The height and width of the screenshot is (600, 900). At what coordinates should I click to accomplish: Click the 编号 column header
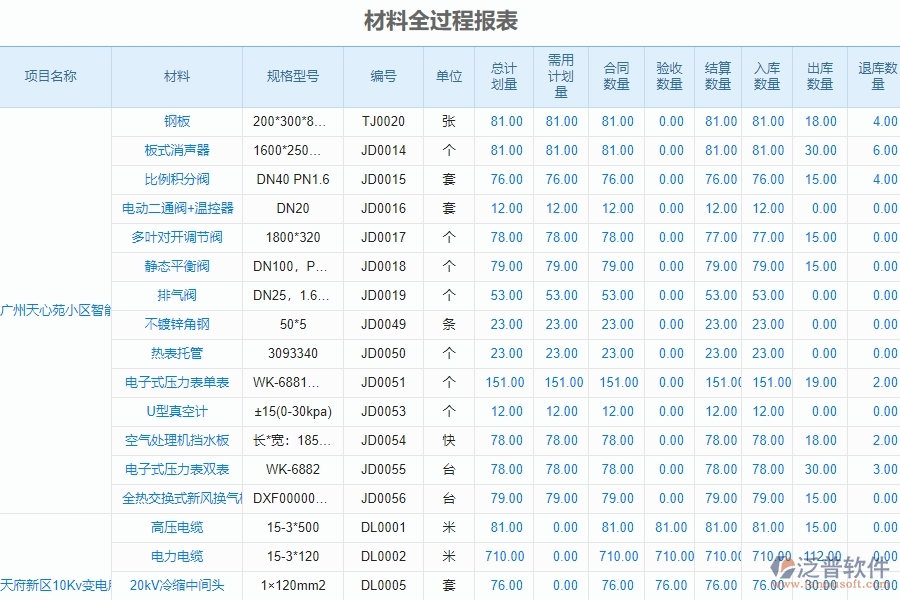click(x=383, y=76)
